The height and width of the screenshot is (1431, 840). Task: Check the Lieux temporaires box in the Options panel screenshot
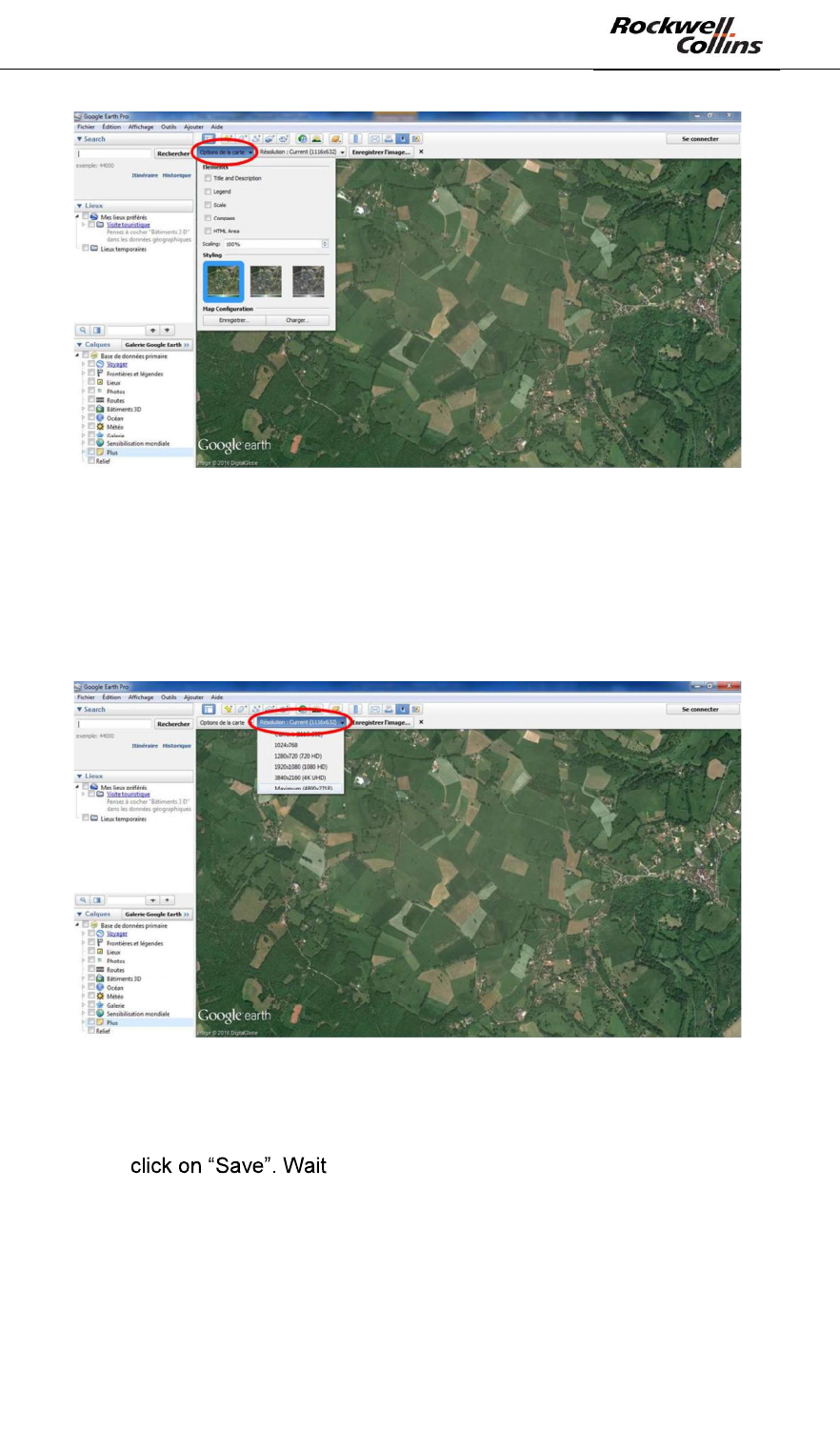click(x=86, y=248)
